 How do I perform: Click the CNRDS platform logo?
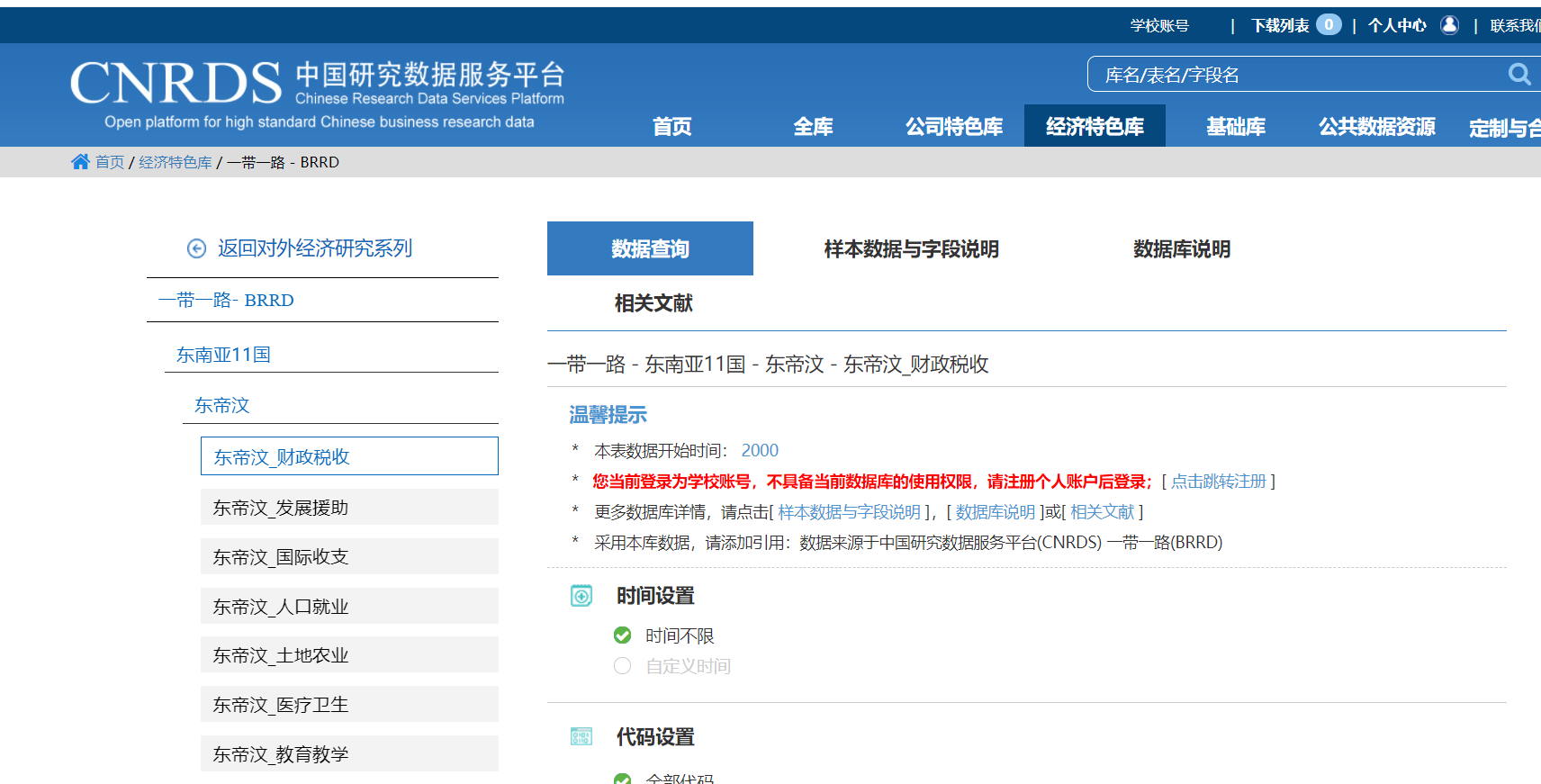tap(176, 84)
